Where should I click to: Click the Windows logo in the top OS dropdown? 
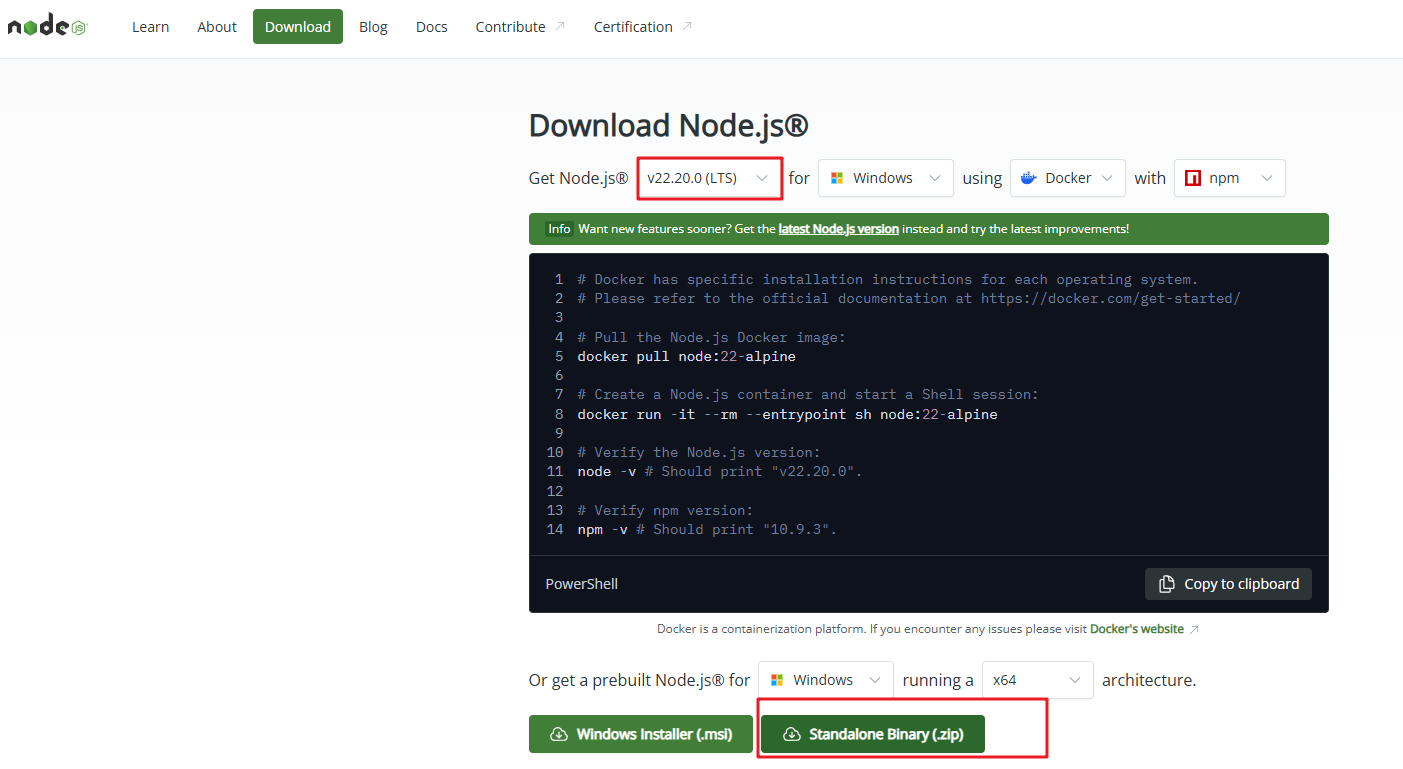point(838,178)
